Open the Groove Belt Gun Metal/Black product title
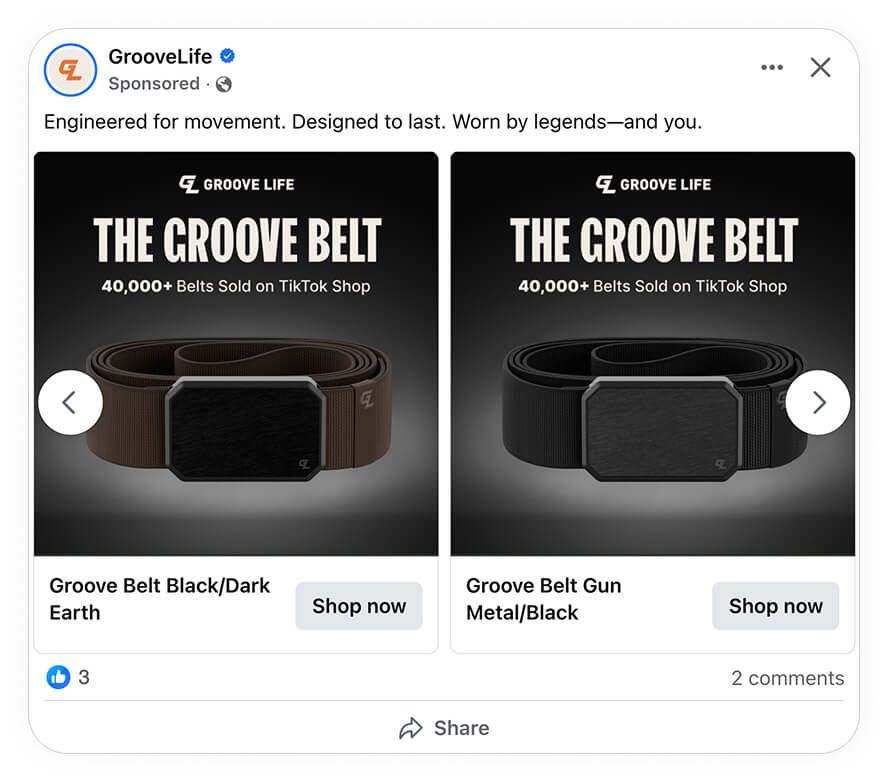 tap(543, 599)
